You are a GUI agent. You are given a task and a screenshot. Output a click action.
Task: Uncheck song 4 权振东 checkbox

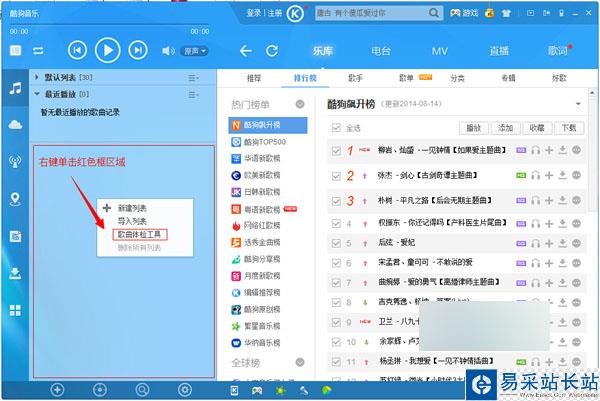click(x=336, y=223)
